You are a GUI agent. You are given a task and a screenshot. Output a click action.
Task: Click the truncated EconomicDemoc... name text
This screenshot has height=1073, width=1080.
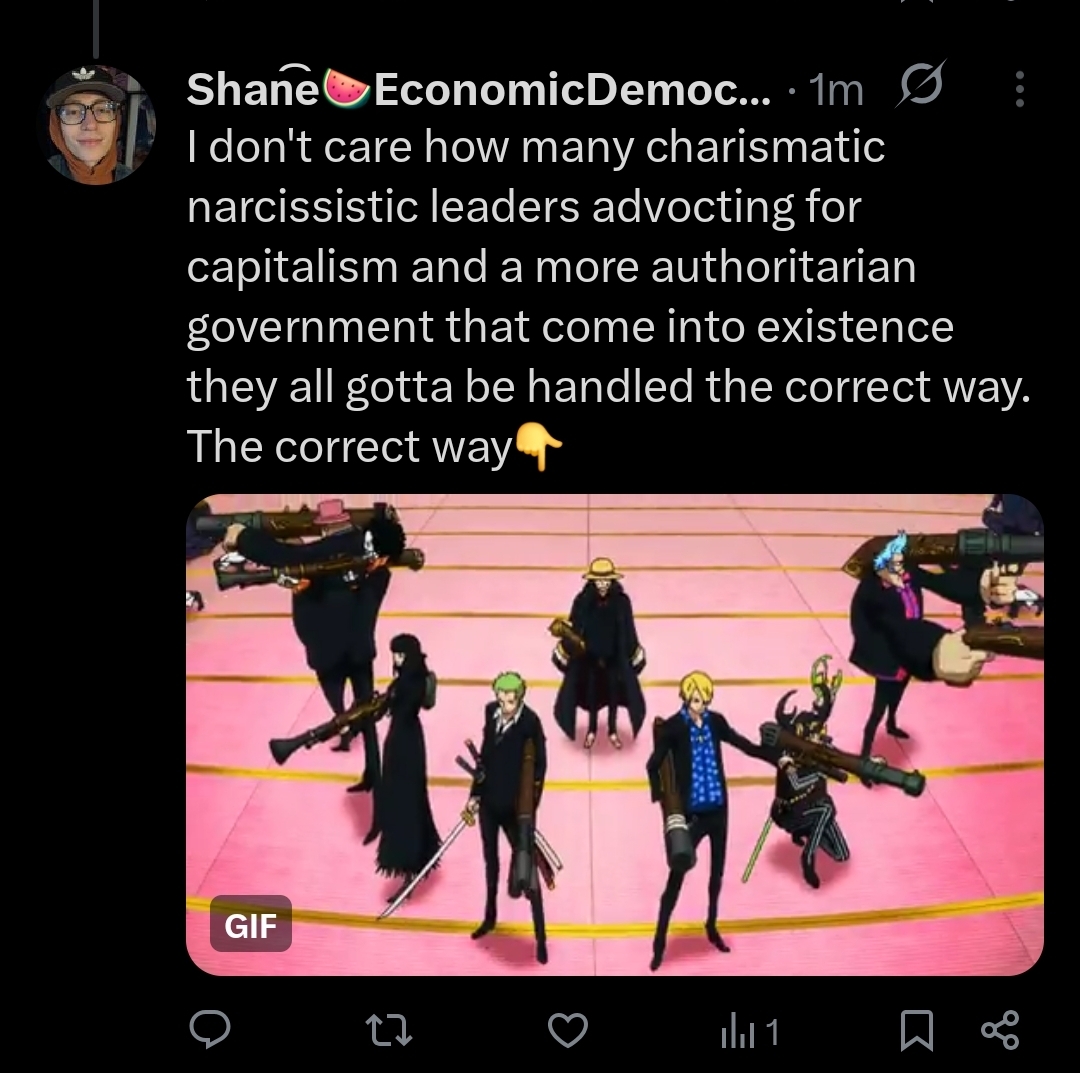572,90
